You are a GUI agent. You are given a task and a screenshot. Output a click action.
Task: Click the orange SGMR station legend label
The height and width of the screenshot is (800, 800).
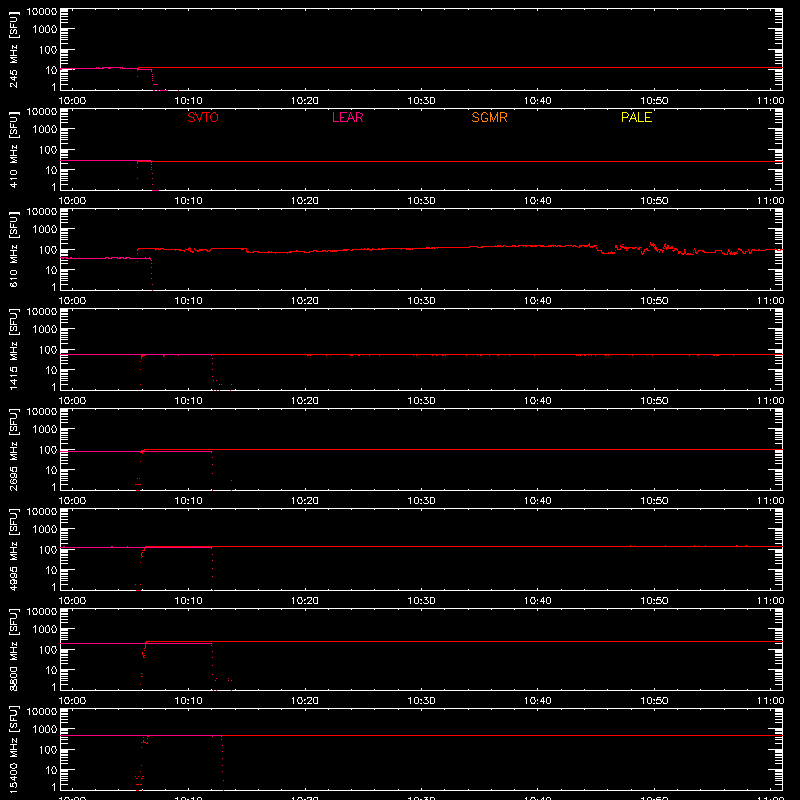point(489,117)
